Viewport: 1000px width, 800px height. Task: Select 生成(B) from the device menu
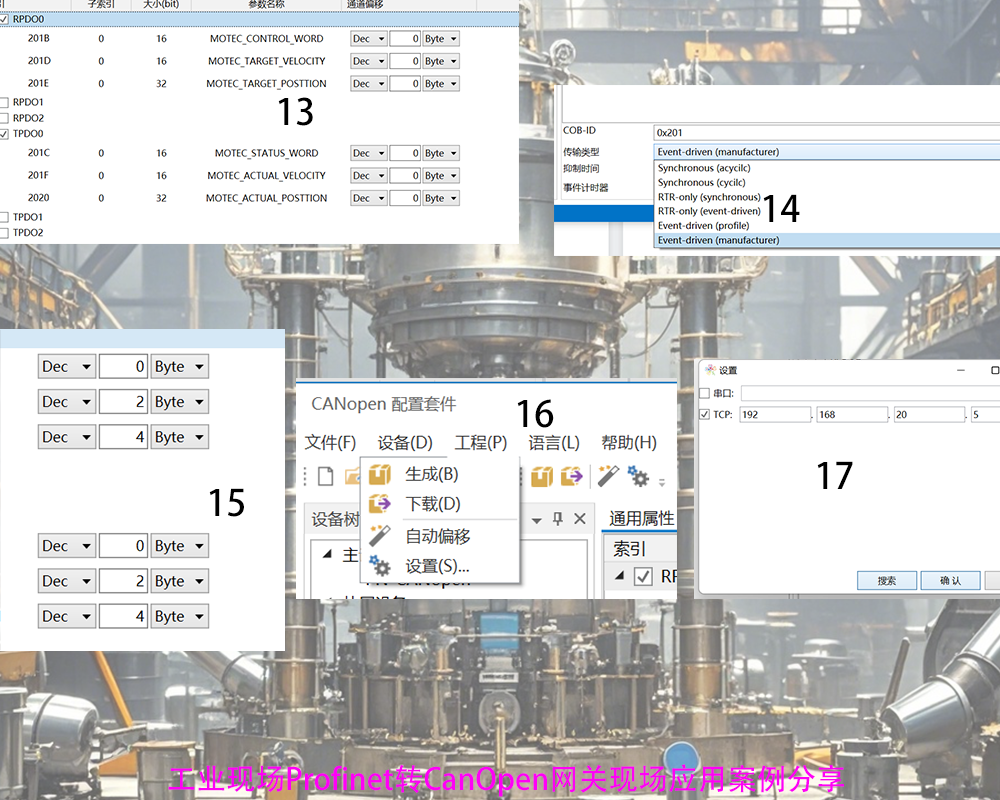pos(440,474)
